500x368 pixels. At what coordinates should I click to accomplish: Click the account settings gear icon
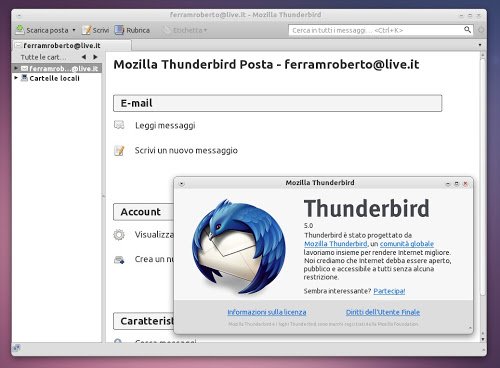[119, 235]
